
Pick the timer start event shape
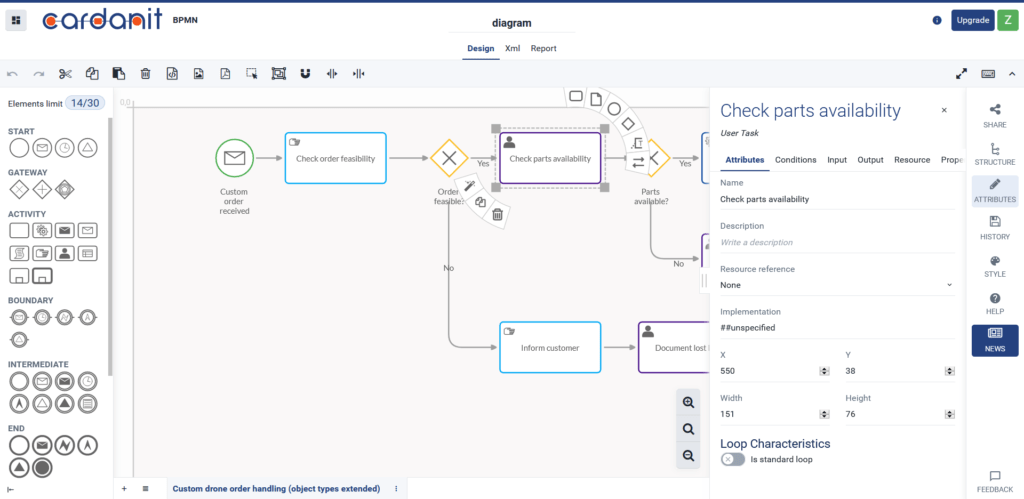(65, 148)
